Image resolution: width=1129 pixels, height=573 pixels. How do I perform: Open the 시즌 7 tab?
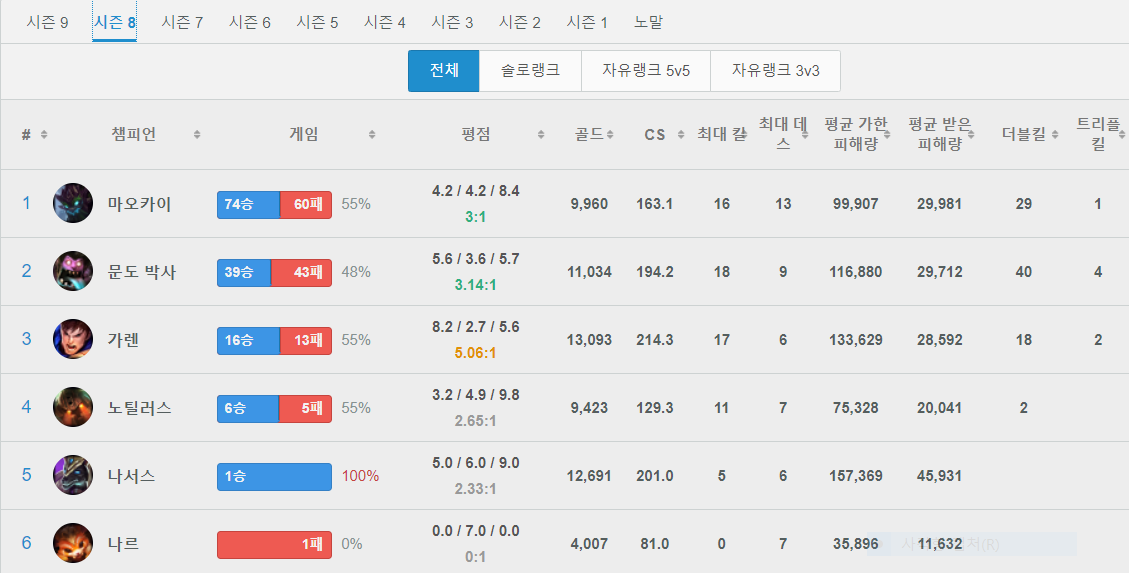(182, 22)
